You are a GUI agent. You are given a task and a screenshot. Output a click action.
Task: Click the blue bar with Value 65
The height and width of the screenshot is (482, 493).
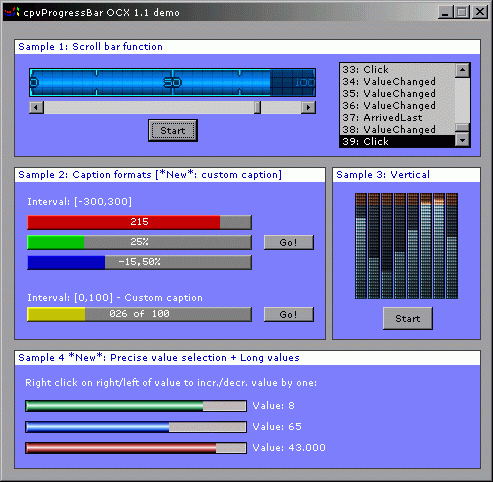click(x=136, y=427)
